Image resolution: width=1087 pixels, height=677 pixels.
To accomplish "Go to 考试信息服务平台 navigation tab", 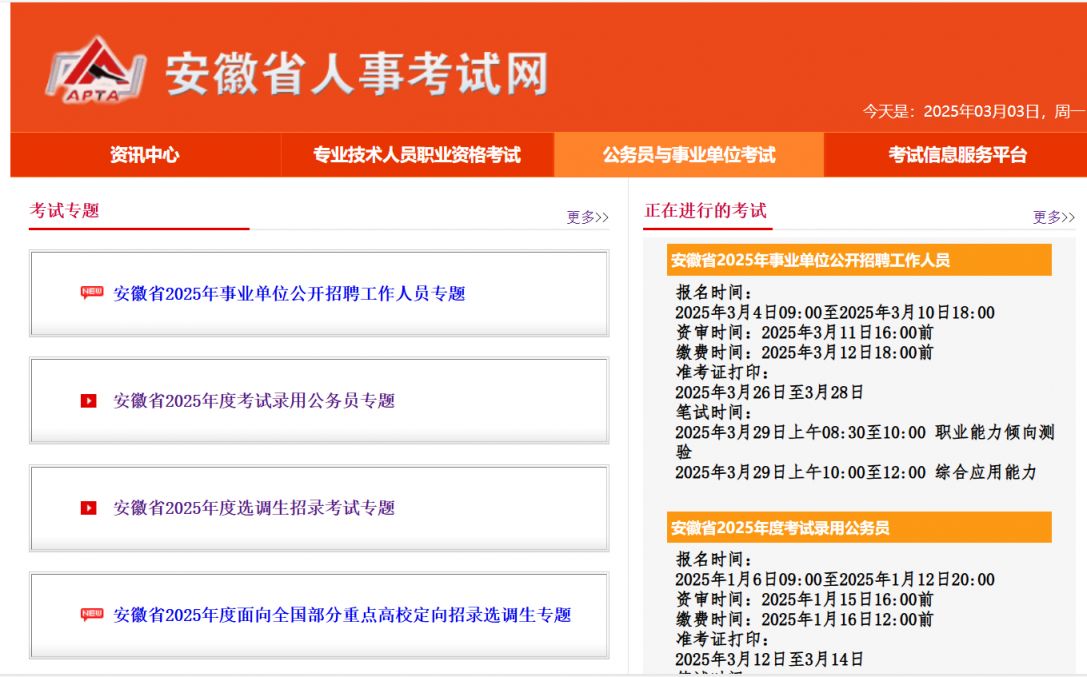I will click(957, 155).
